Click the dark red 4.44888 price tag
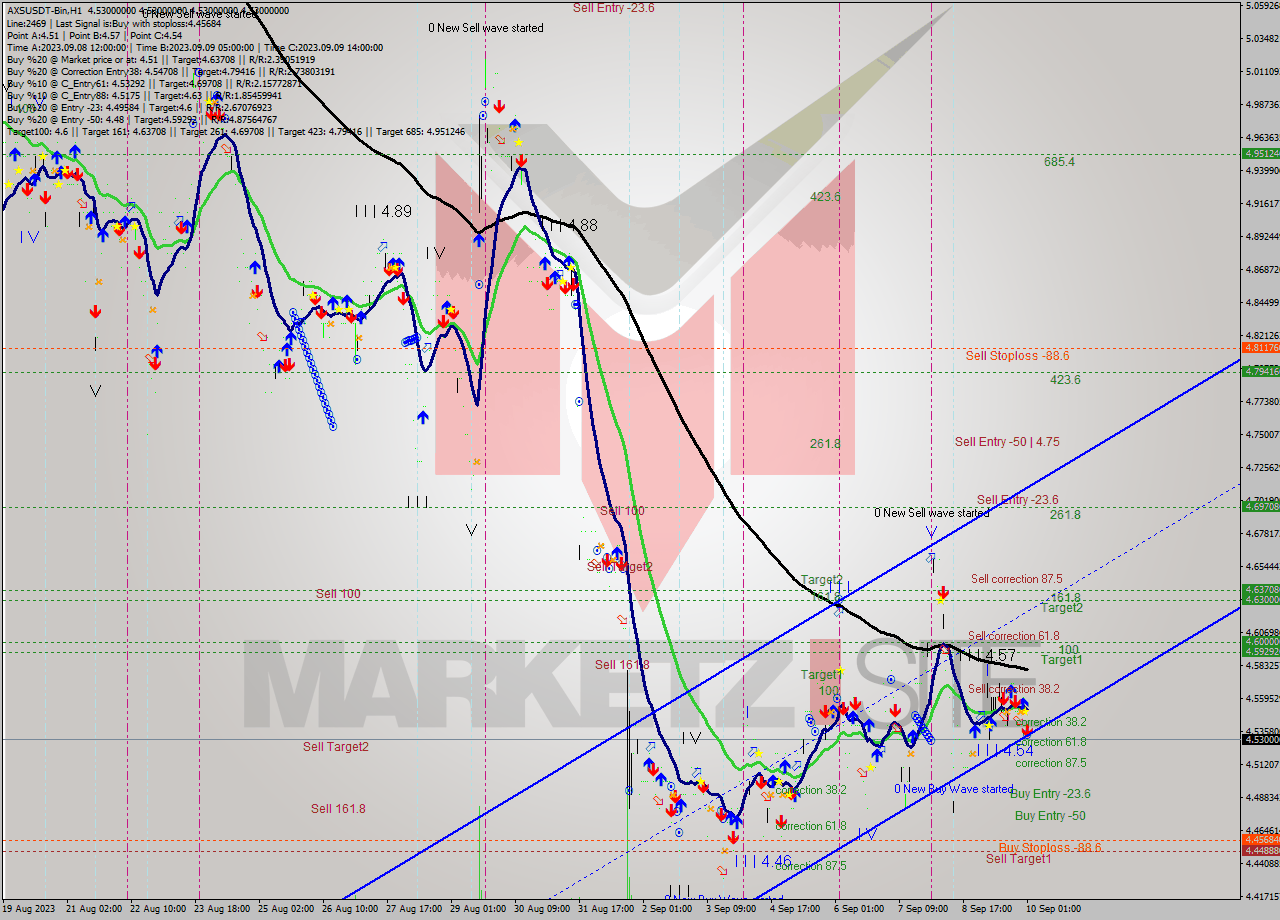This screenshot has height=920, width=1280. click(1260, 850)
